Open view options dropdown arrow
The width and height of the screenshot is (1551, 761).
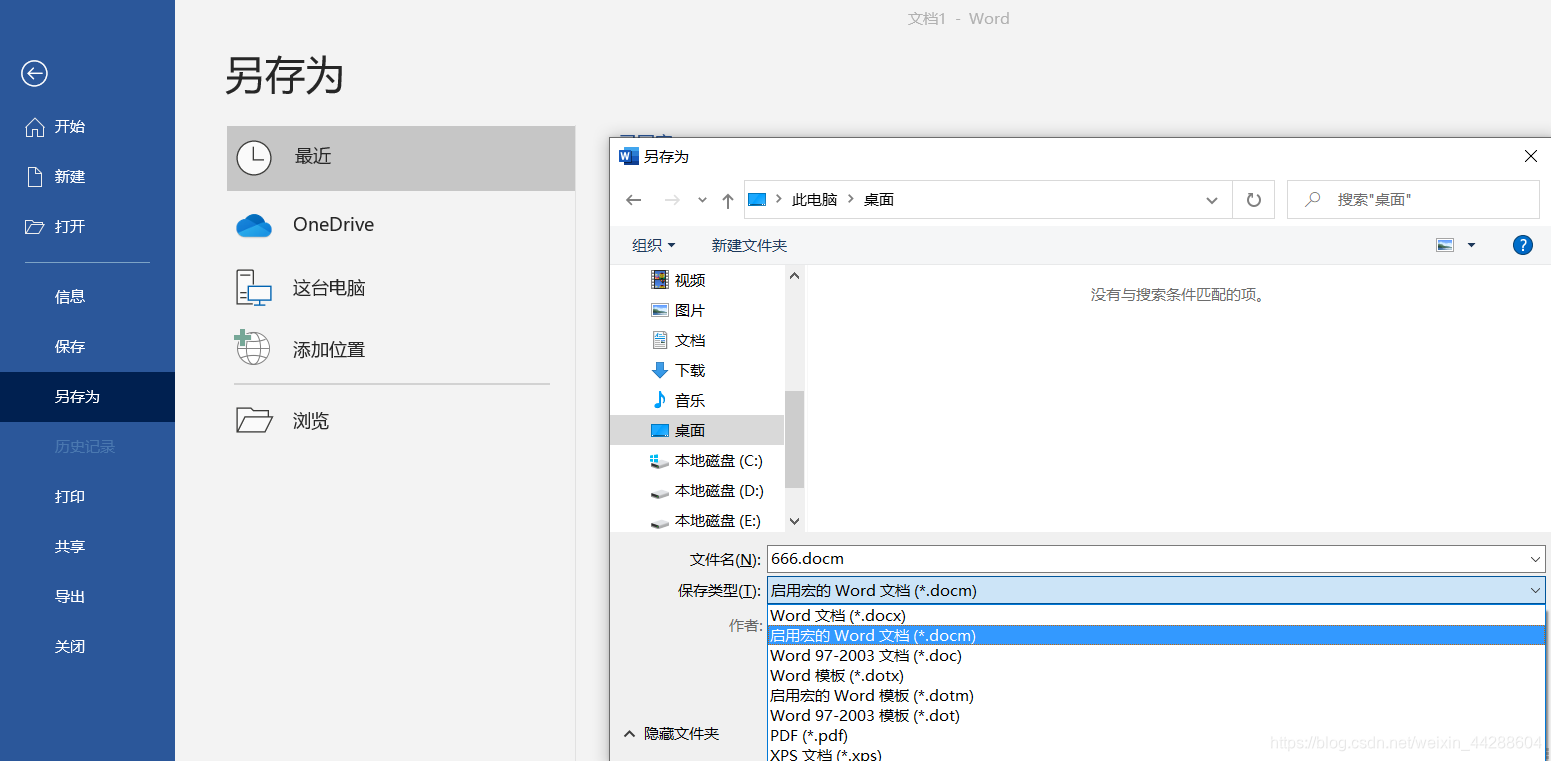(1471, 245)
